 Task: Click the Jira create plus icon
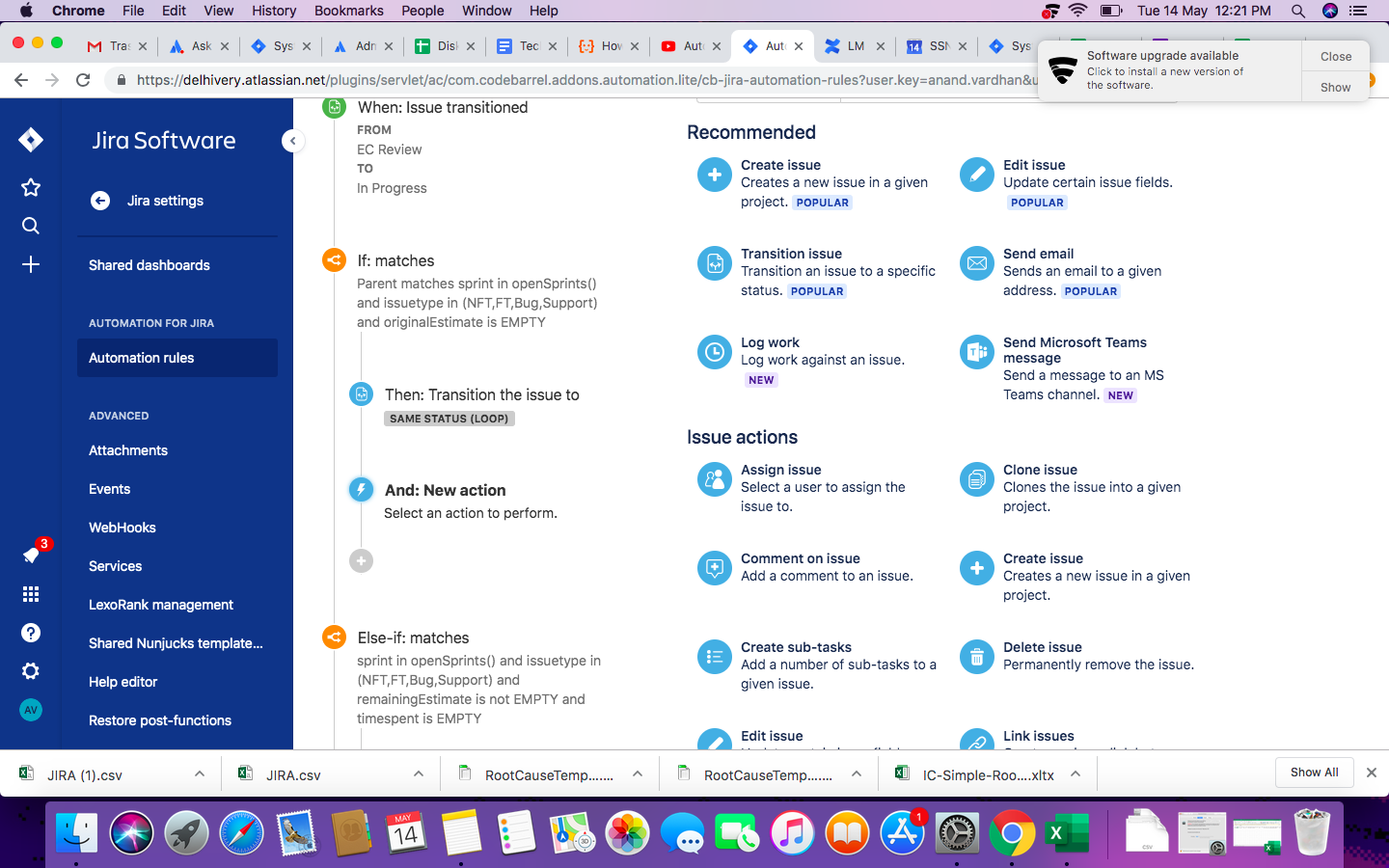click(31, 264)
